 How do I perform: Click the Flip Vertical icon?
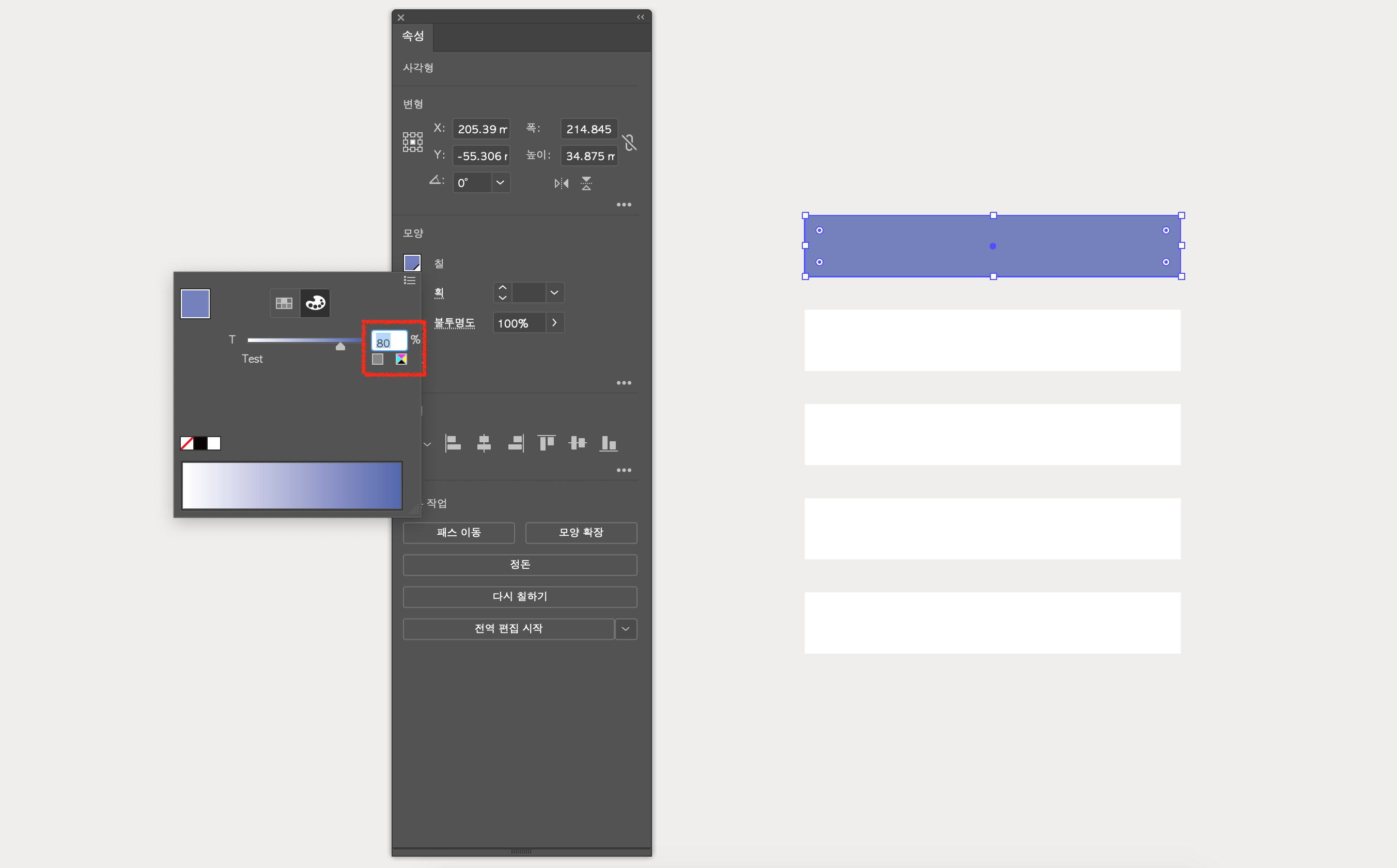586,184
